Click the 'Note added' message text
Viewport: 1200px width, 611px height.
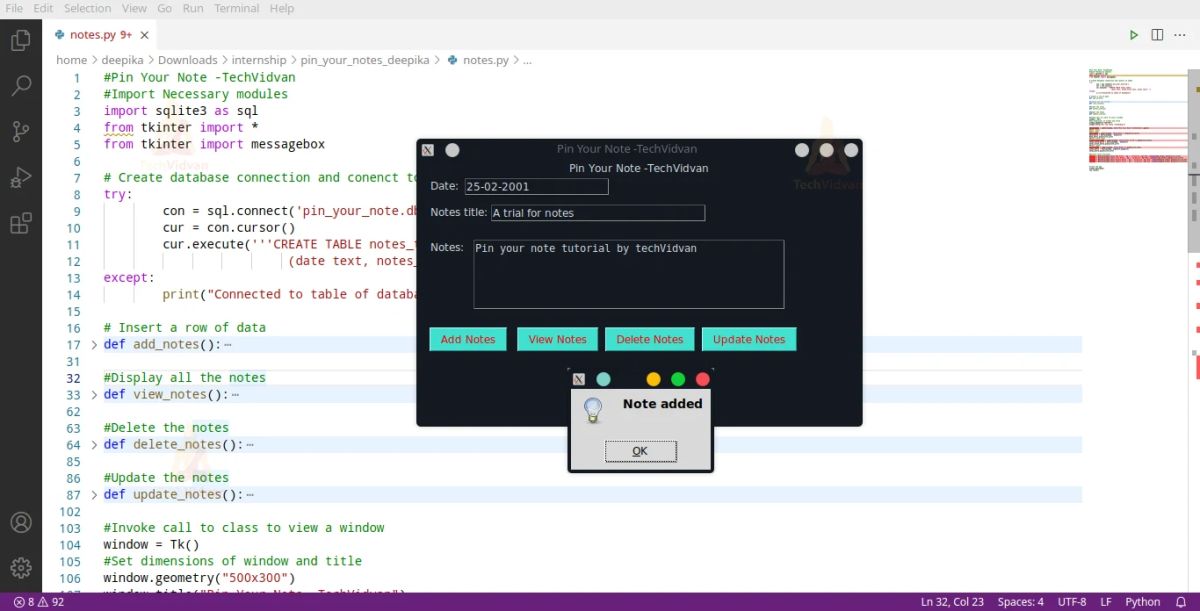tap(662, 404)
